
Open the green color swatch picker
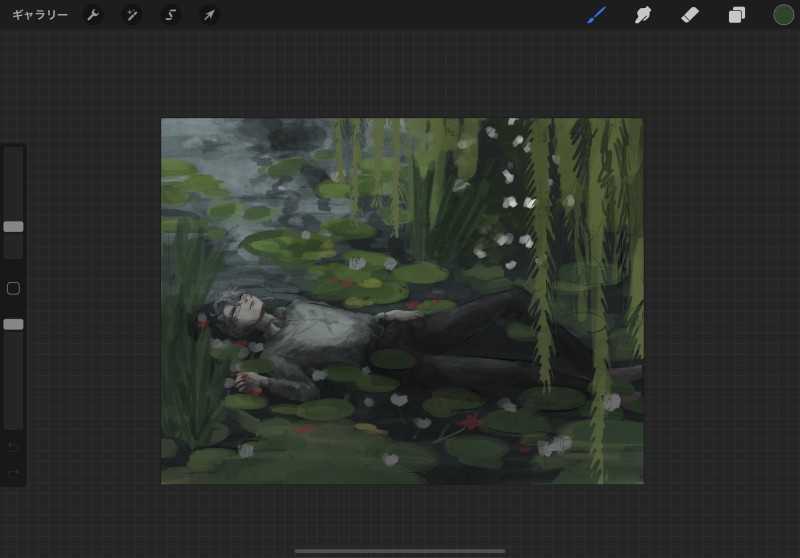point(783,15)
